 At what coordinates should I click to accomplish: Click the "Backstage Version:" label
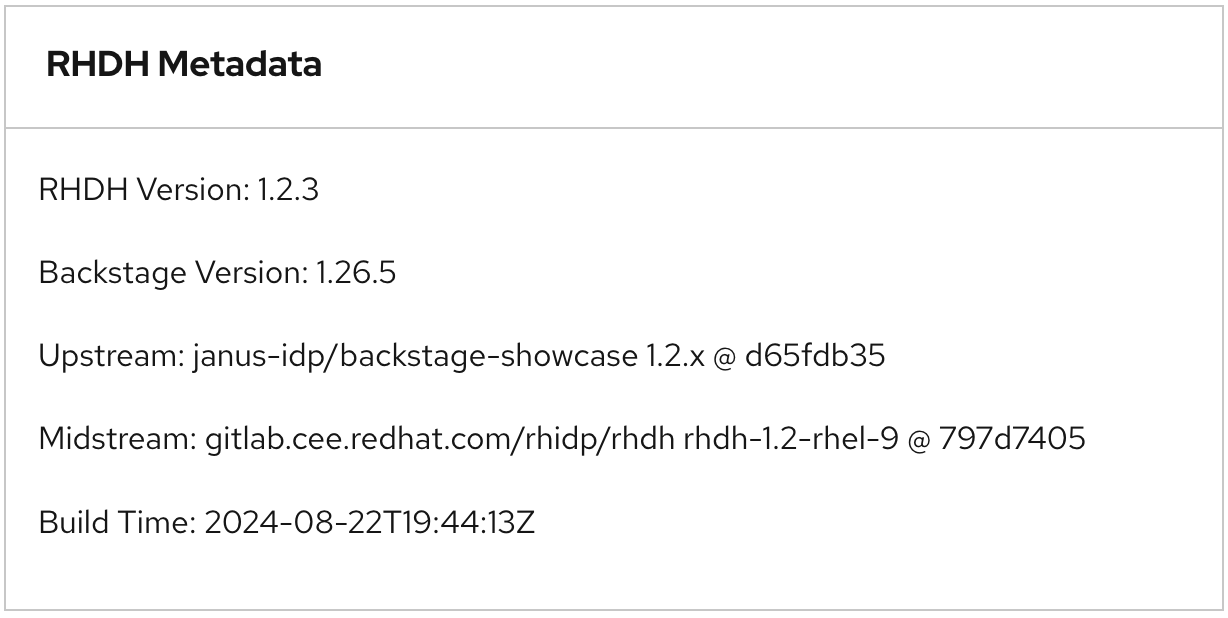click(x=173, y=272)
